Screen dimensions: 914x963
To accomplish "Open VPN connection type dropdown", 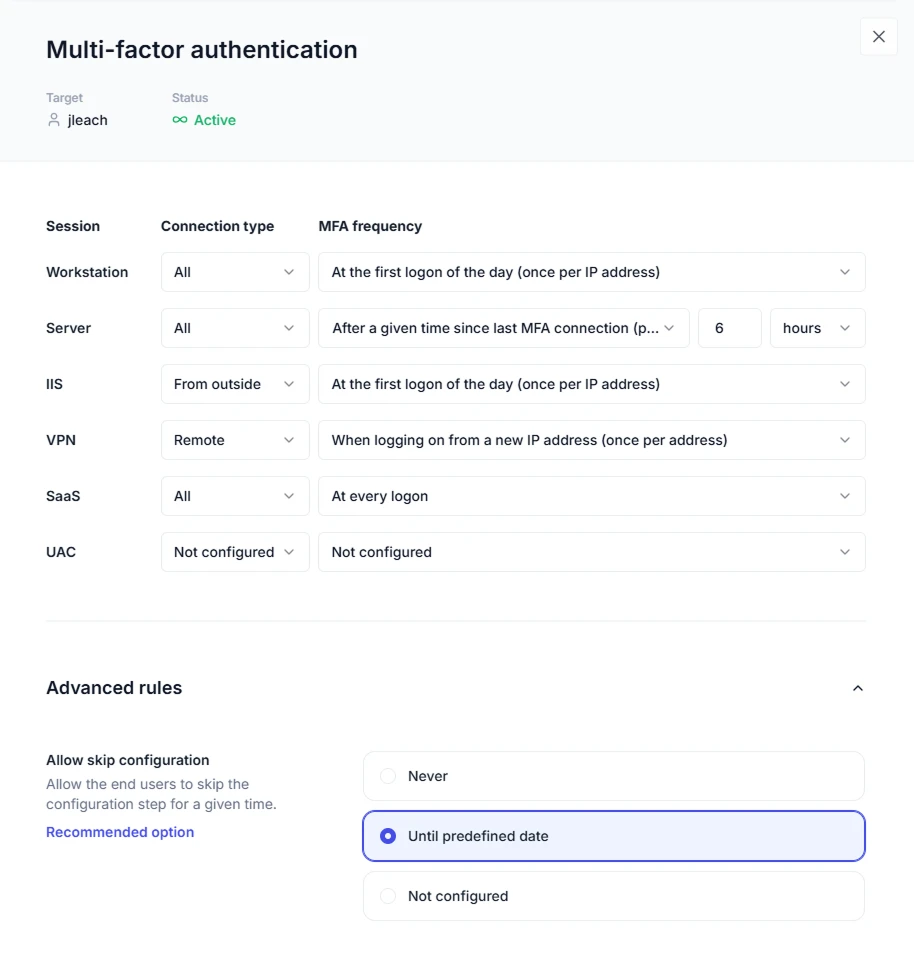I will click(235, 440).
